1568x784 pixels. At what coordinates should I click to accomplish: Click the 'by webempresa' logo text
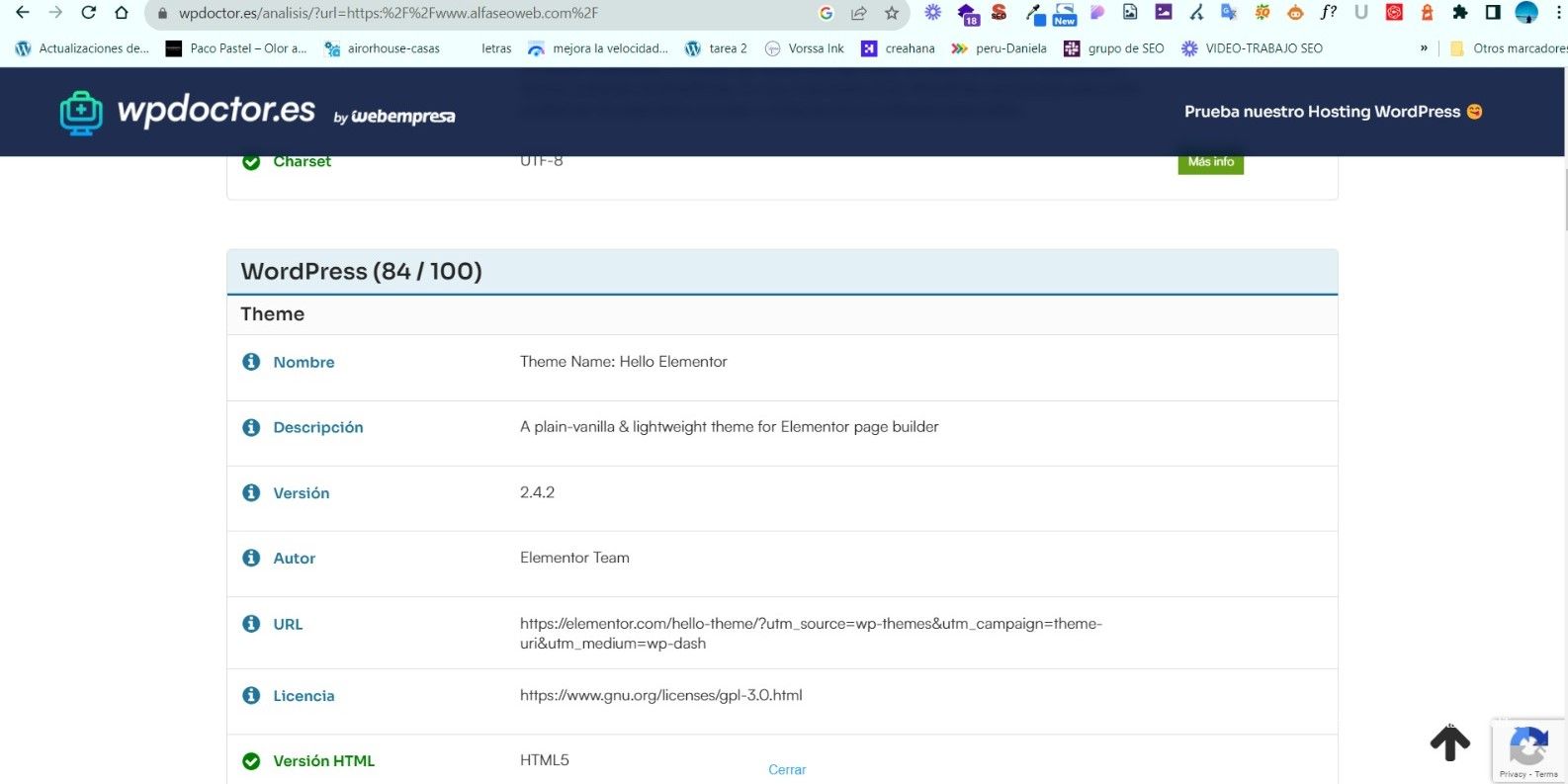394,117
